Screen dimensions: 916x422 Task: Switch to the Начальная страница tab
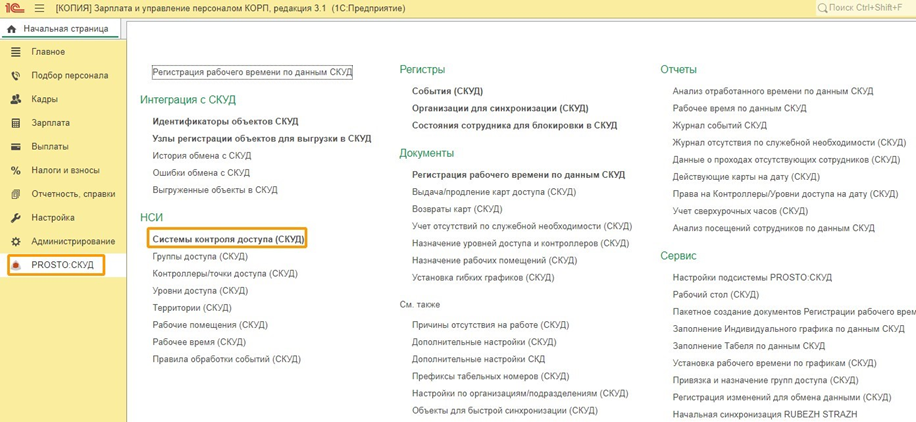pos(66,29)
